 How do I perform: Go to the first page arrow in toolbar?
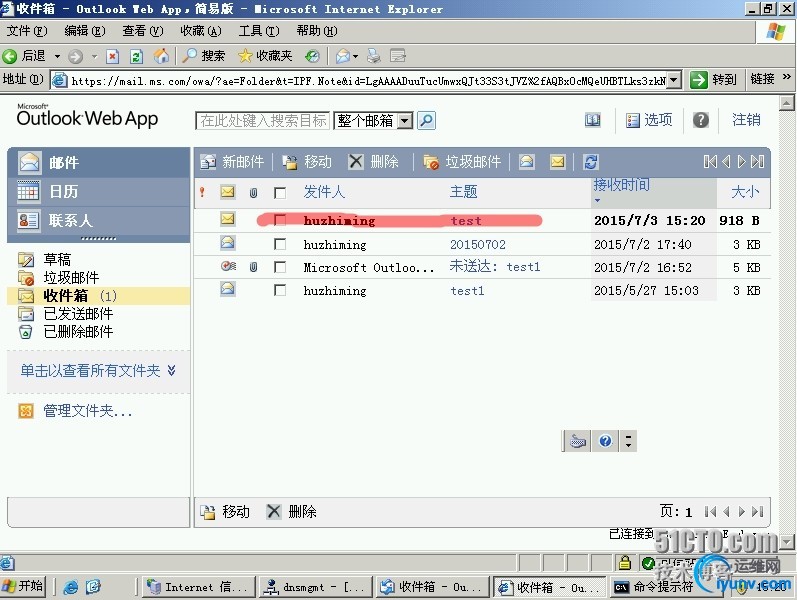(711, 162)
